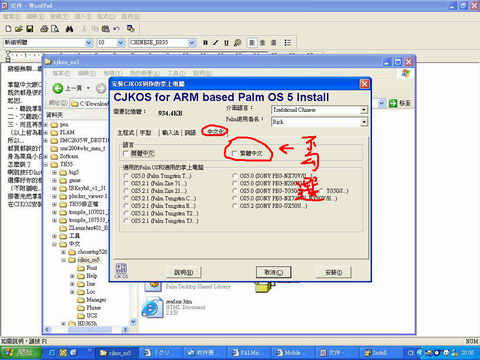This screenshot has width=480, height=360.
Task: Click scroll-down arrow of Explorer folder tree
Action: 133,322
